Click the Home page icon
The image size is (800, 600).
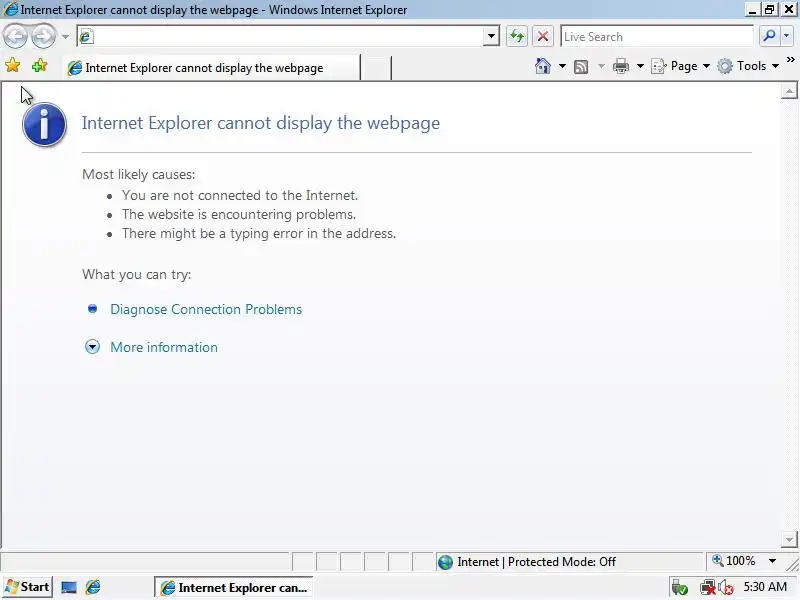(x=543, y=66)
